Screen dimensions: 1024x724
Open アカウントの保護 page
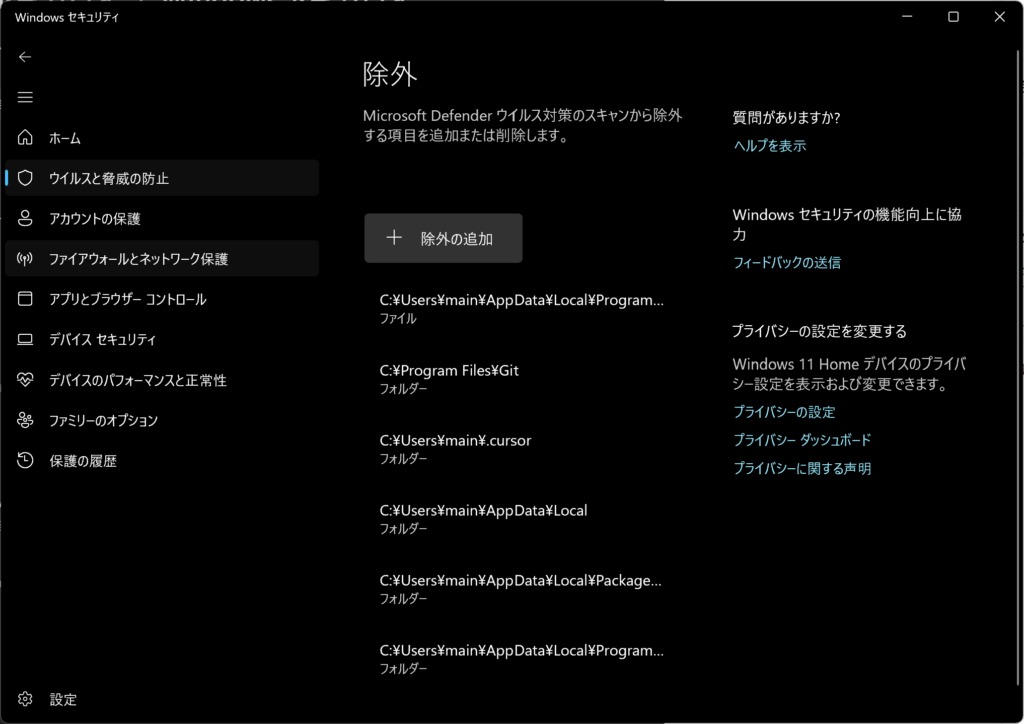(162, 219)
